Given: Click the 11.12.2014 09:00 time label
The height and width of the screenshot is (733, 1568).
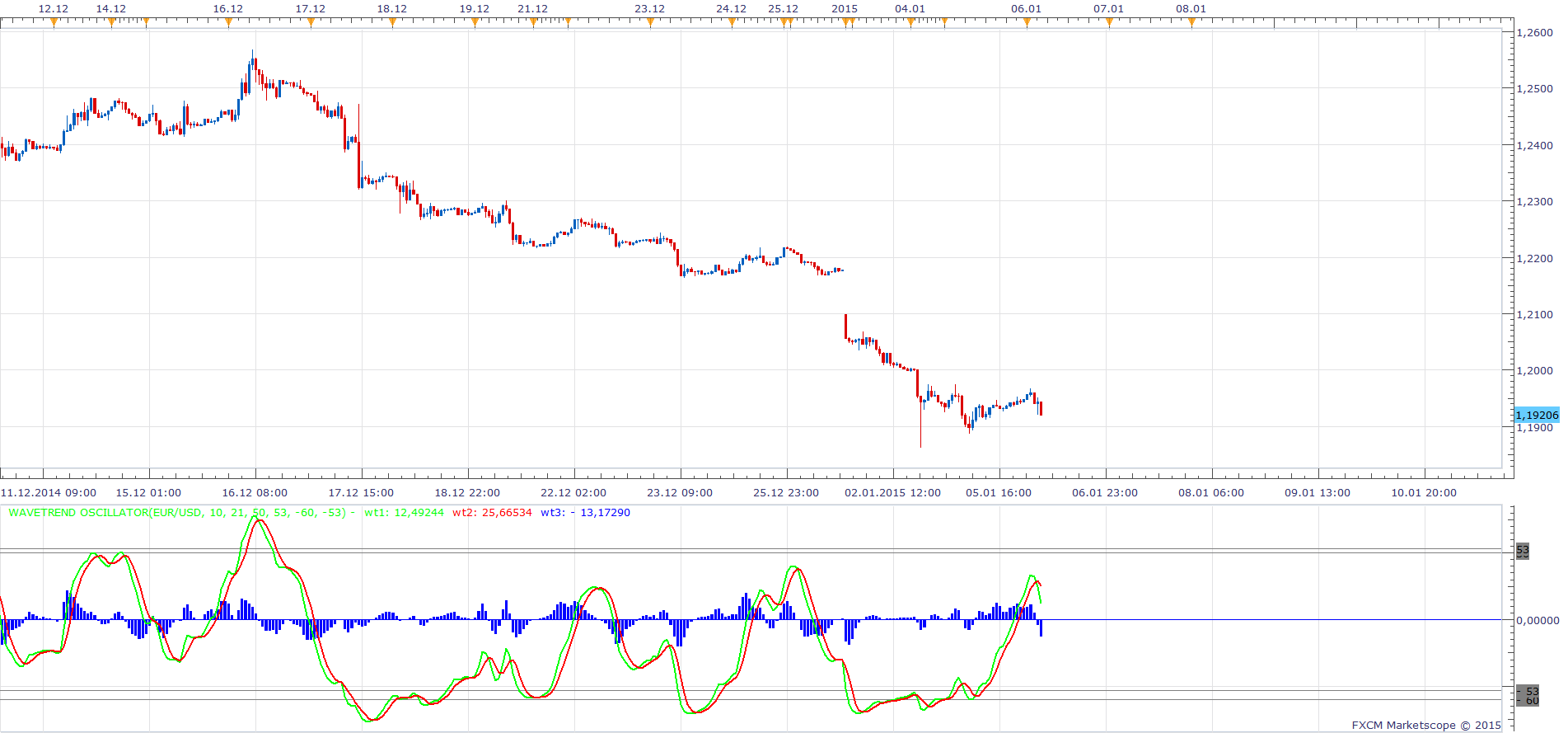Looking at the screenshot, I should (49, 493).
